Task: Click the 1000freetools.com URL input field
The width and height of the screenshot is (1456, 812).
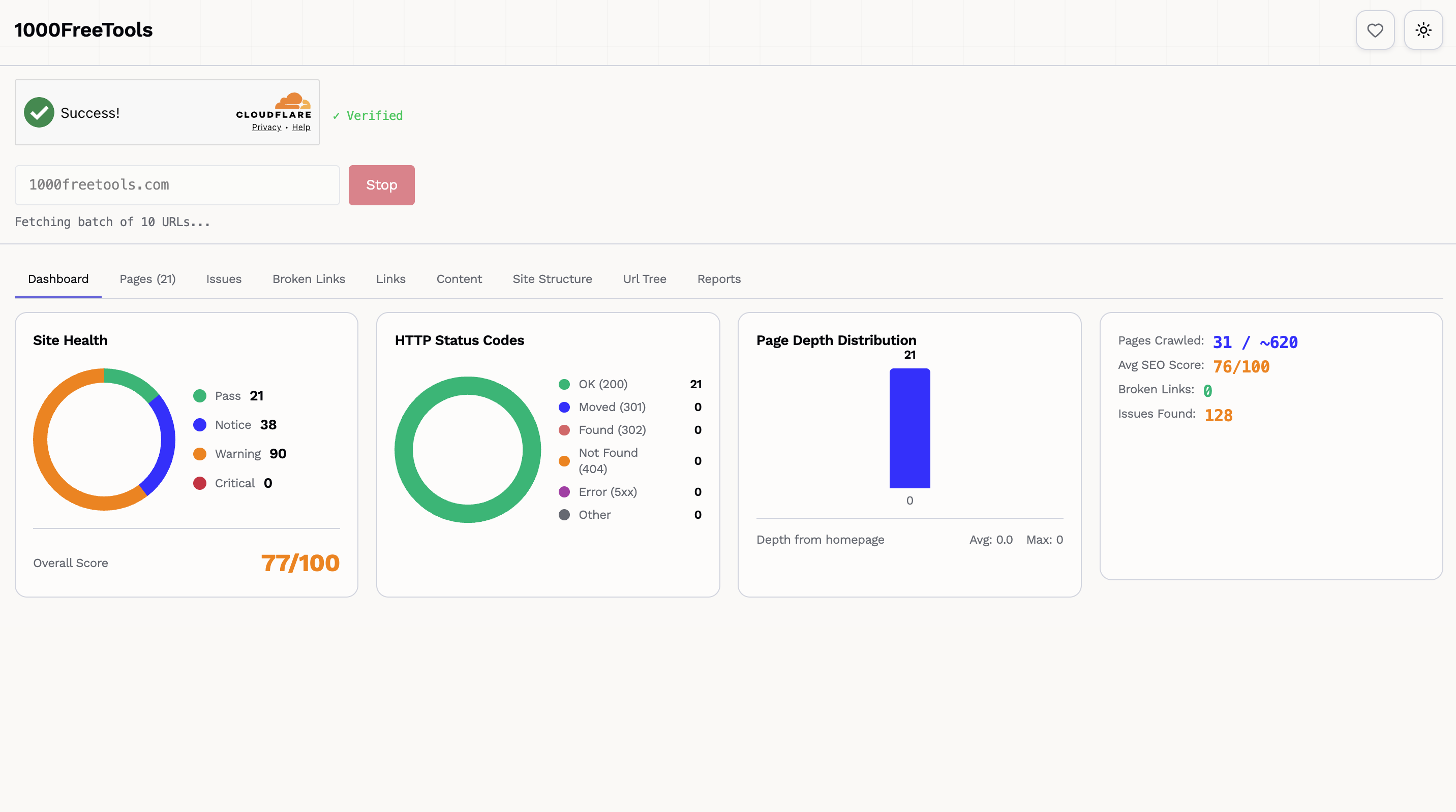Action: point(177,185)
